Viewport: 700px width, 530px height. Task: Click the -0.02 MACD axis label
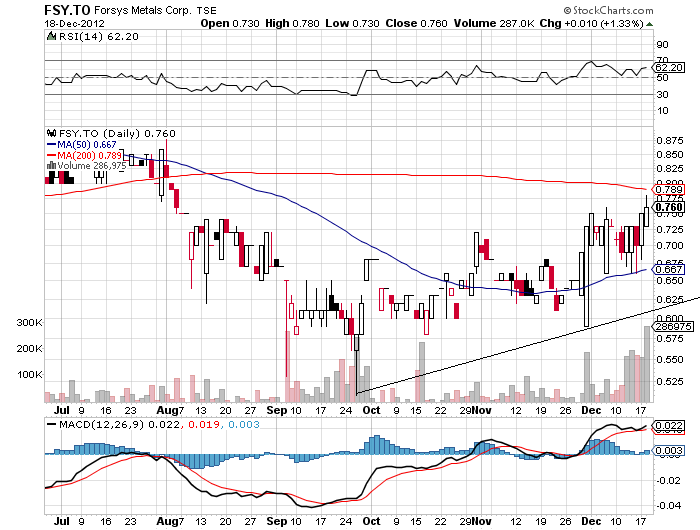tap(668, 480)
